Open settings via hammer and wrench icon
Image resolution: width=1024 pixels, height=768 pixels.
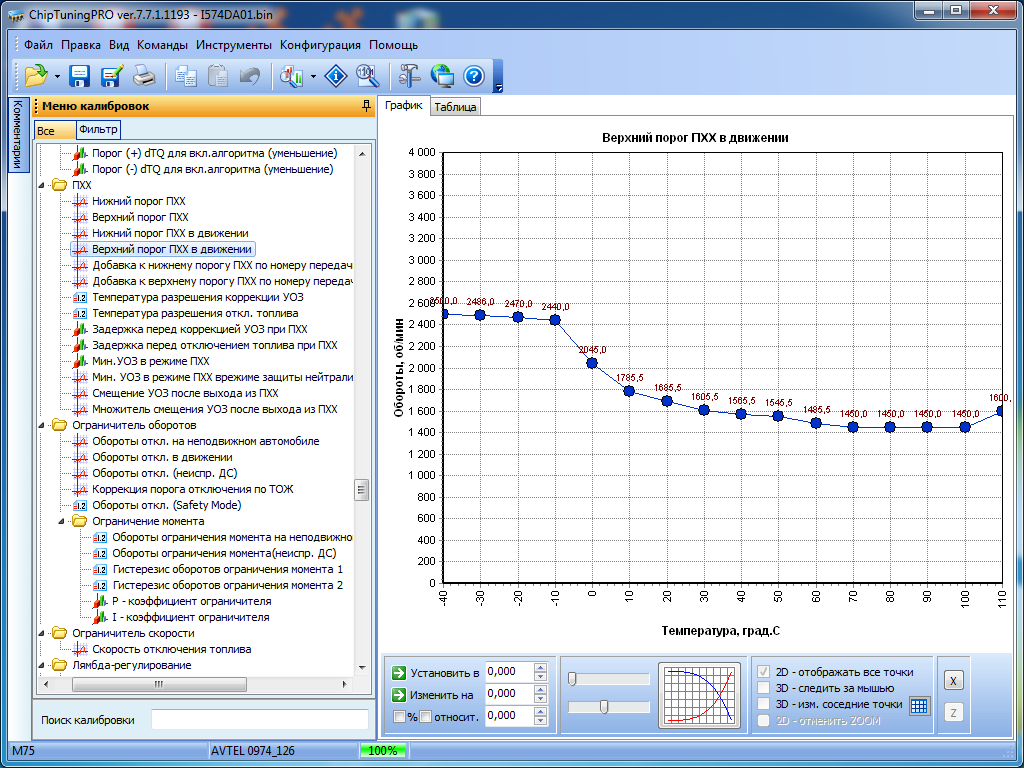point(409,75)
